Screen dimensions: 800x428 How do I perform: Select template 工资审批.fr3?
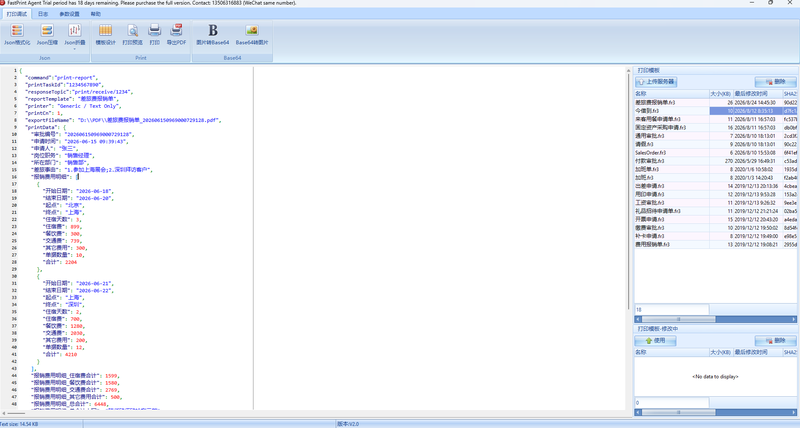click(671, 203)
